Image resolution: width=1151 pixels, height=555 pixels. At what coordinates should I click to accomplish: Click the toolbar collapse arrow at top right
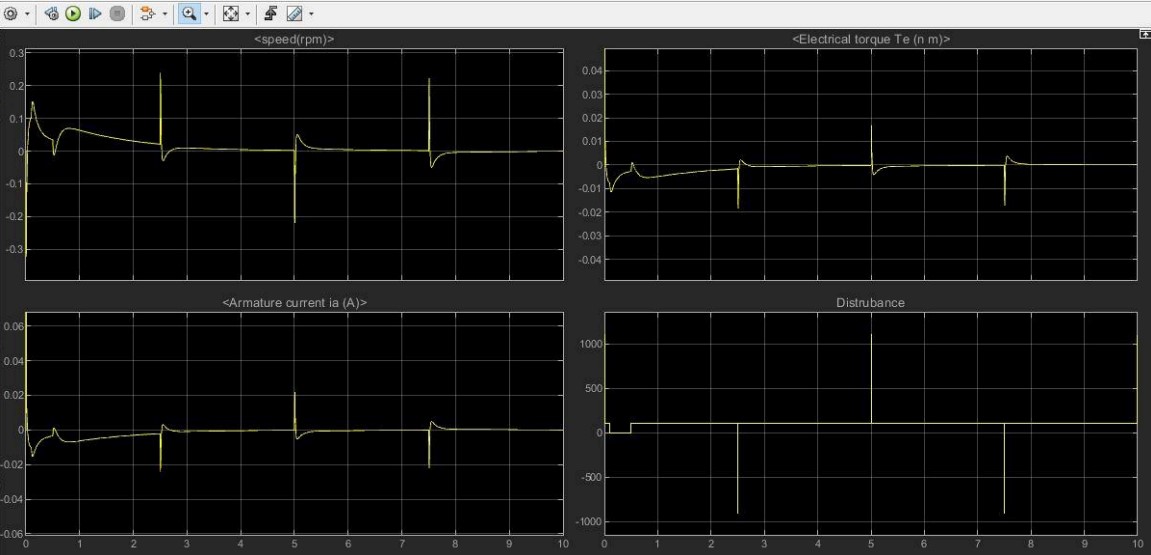(x=1144, y=35)
